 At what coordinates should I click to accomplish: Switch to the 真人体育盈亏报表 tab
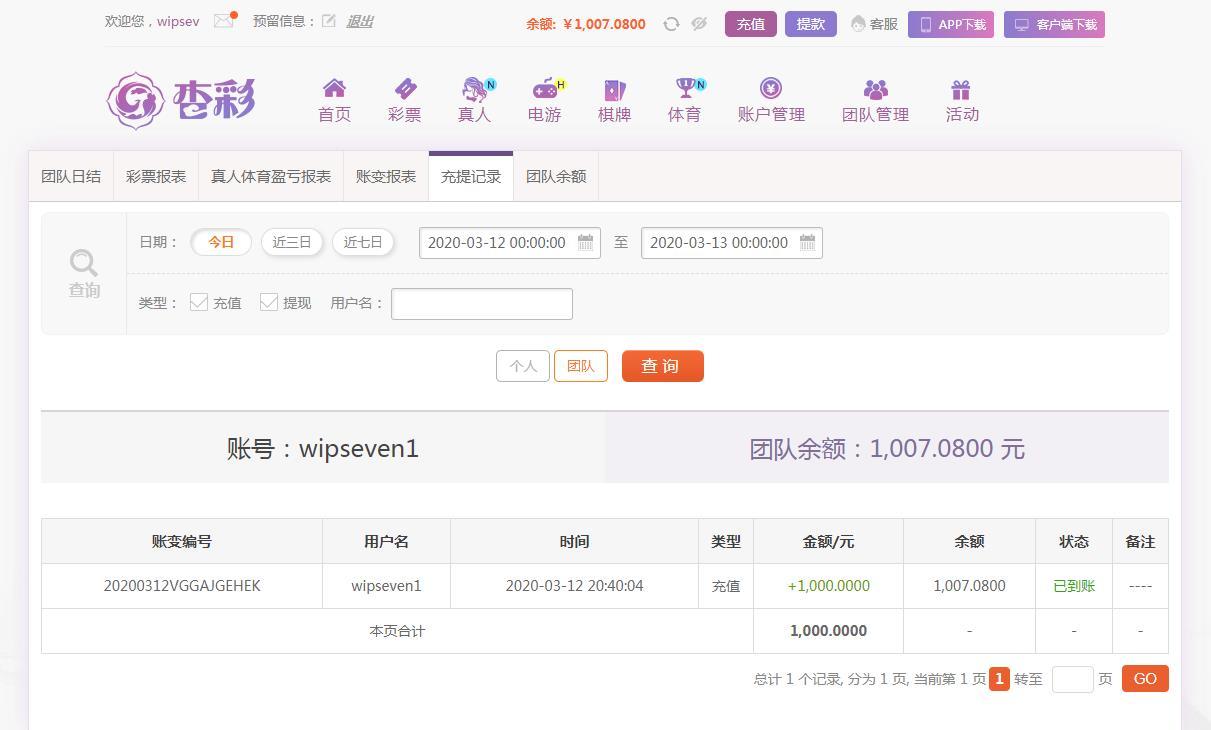[x=271, y=176]
